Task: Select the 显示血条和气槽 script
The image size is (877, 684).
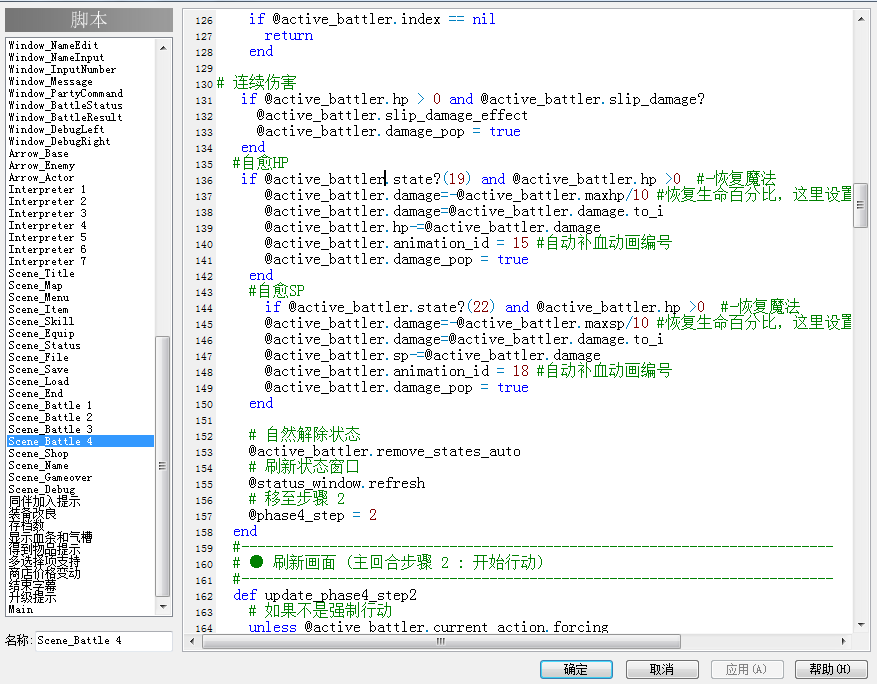Action: [x=50, y=537]
